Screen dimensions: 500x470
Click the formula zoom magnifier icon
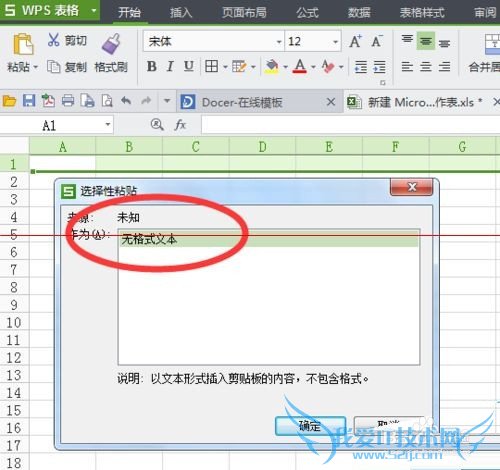coord(157,124)
